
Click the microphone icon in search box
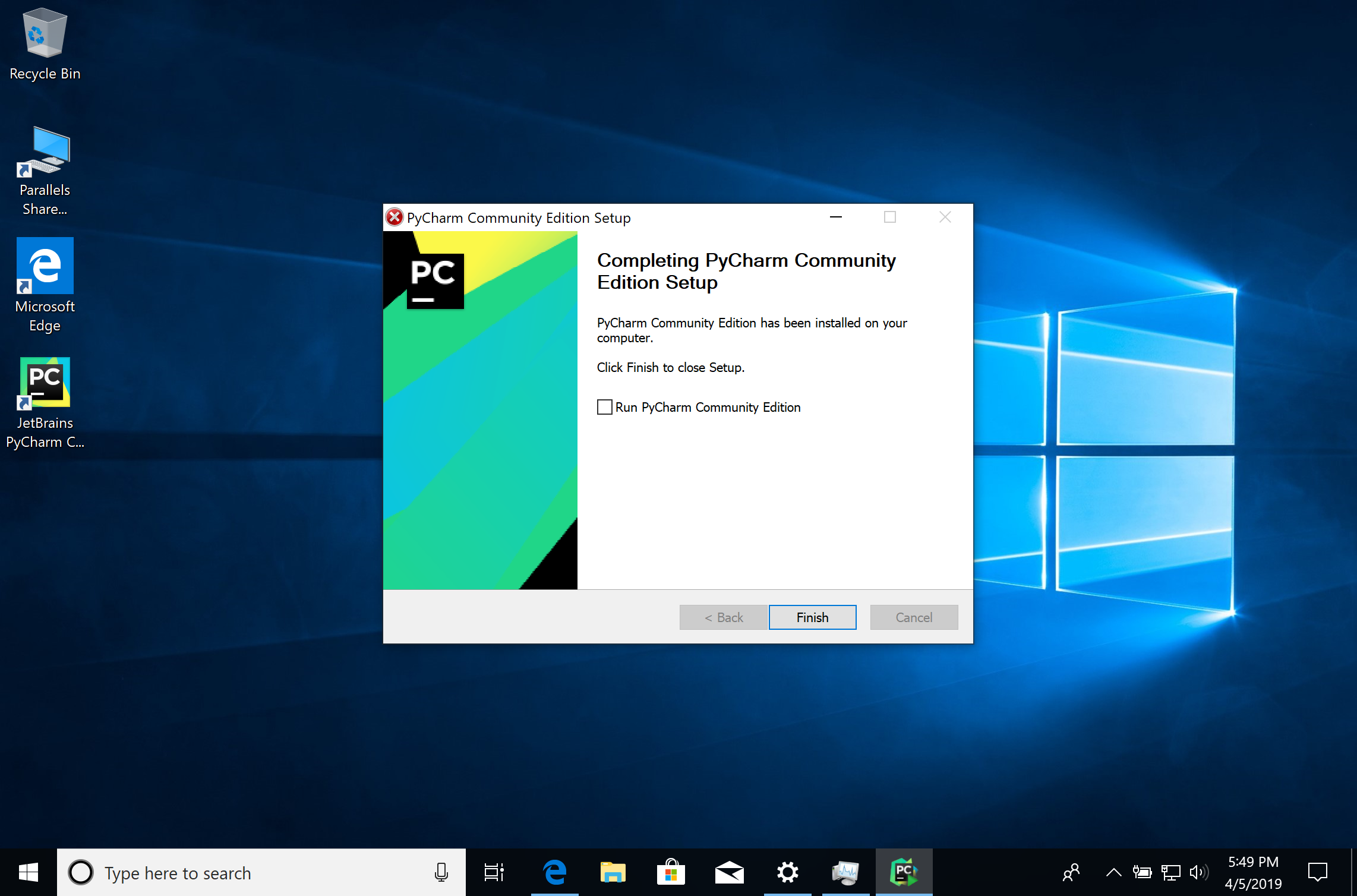[x=441, y=872]
